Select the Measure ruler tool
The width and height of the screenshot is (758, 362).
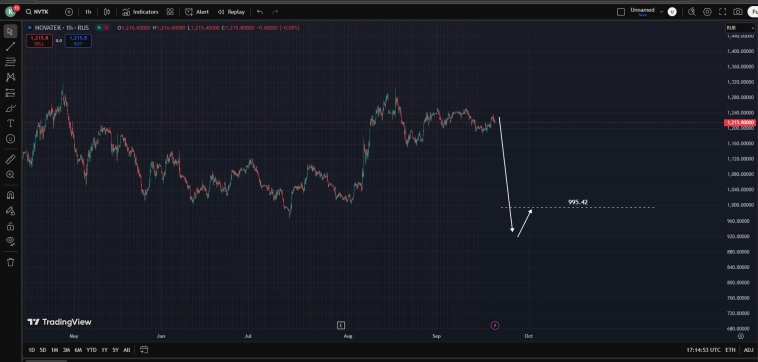(10, 159)
